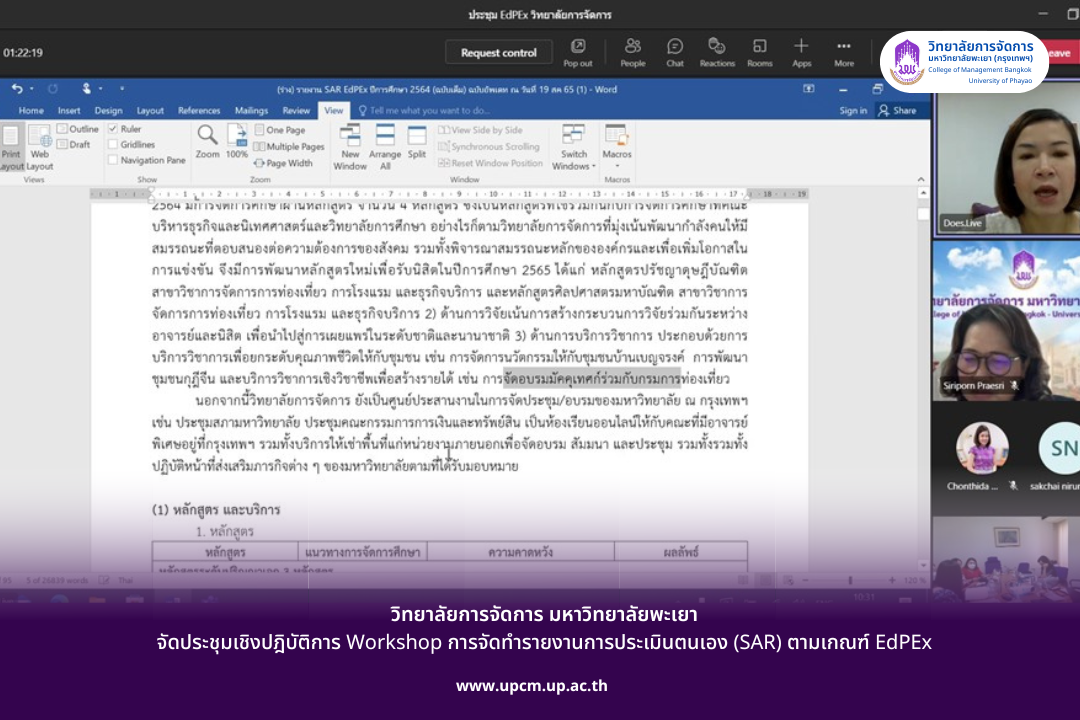Open Ribbon Display Options in Word's title bar

point(809,89)
